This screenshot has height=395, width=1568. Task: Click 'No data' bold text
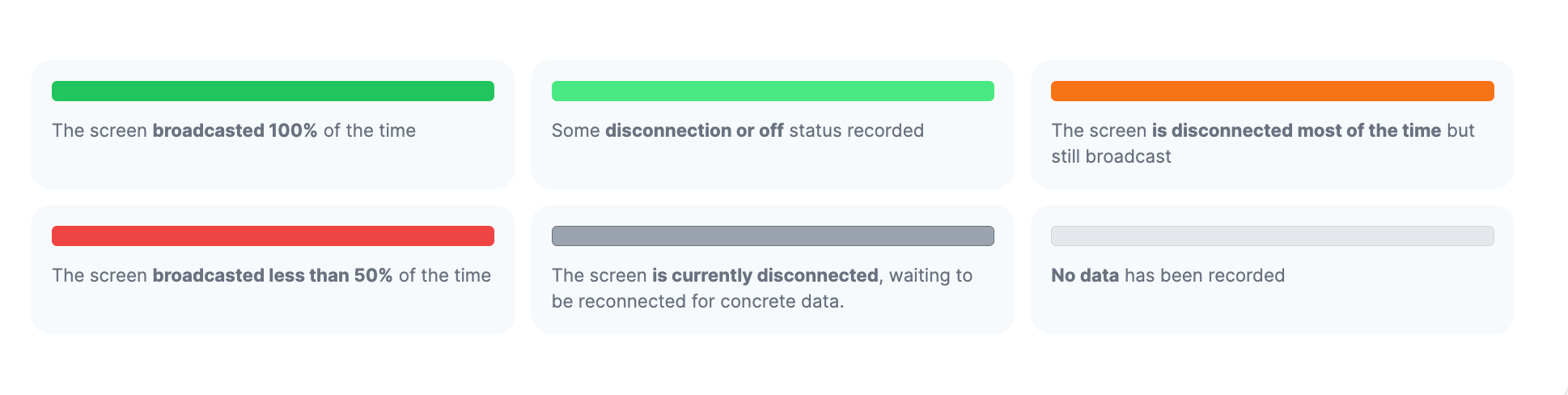tap(1085, 275)
